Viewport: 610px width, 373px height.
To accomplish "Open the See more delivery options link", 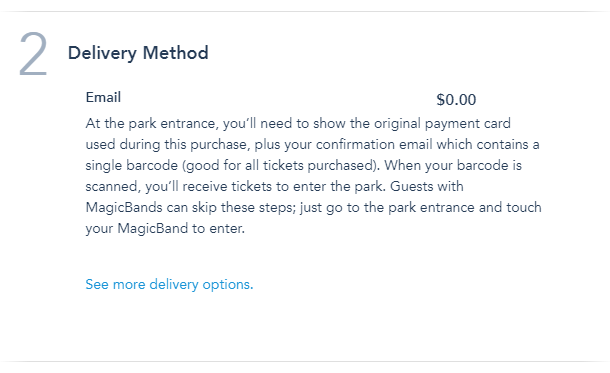I will [x=169, y=284].
